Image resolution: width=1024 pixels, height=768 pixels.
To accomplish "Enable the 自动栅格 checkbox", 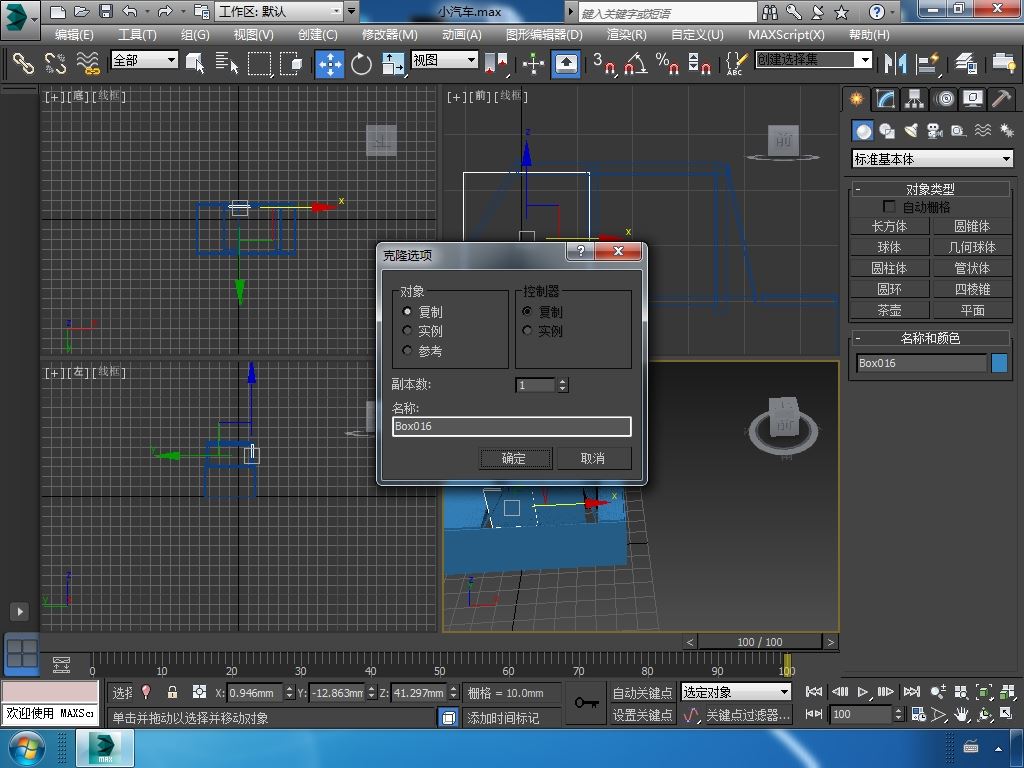I will tap(889, 207).
